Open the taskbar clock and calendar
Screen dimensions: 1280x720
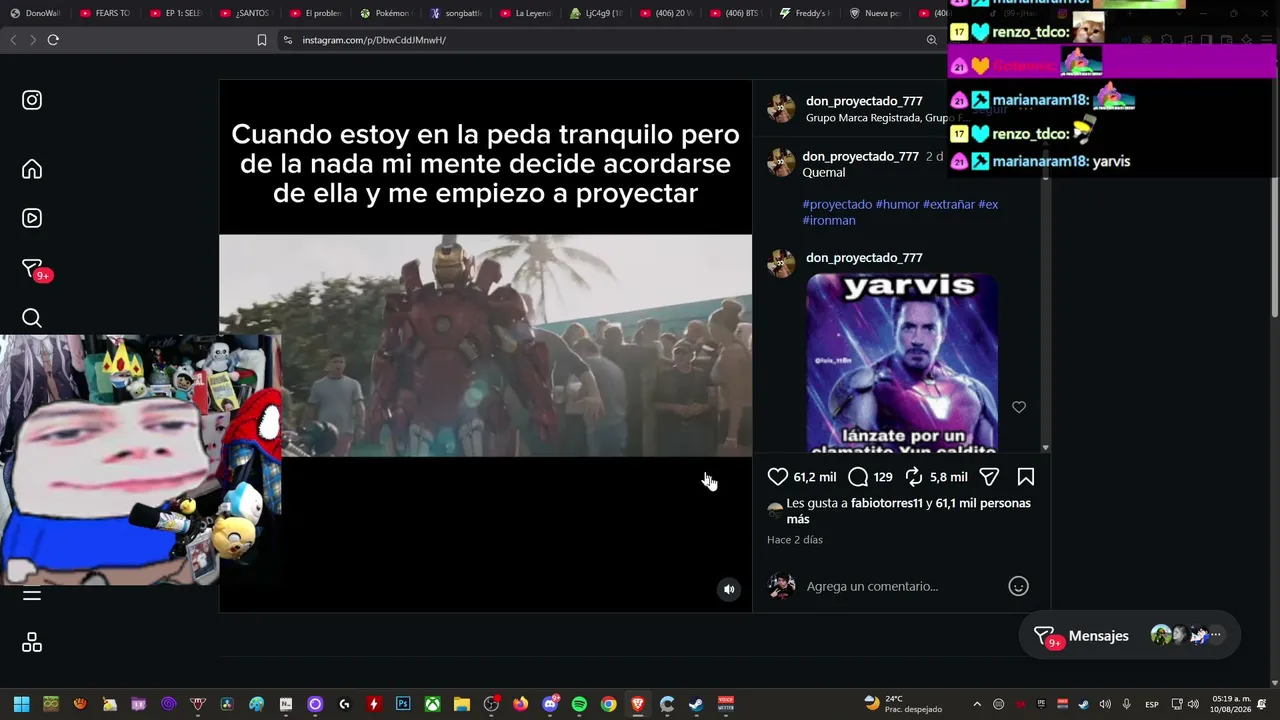1229,704
